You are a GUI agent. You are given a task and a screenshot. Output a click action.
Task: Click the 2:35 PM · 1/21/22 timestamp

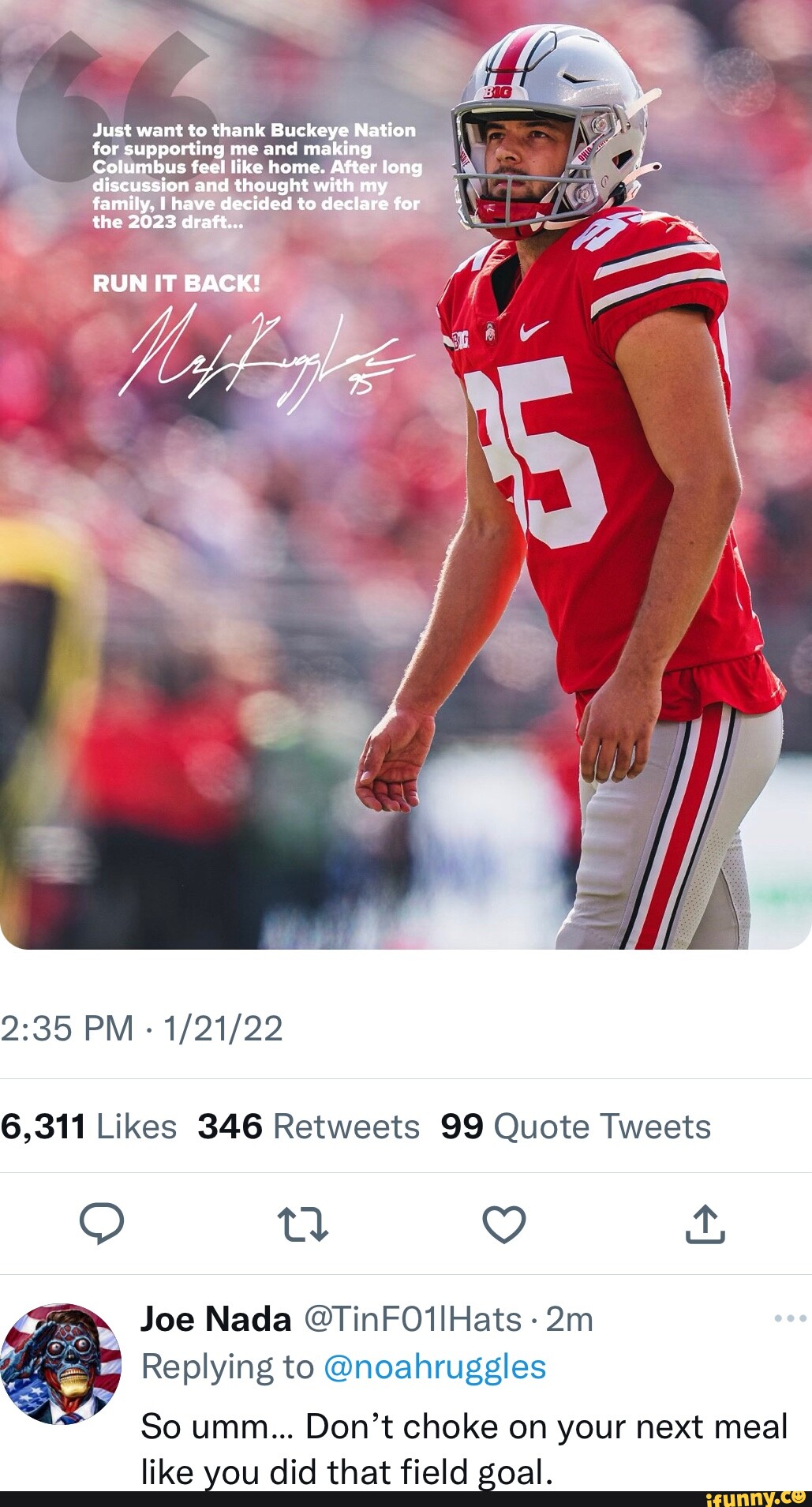142,1029
